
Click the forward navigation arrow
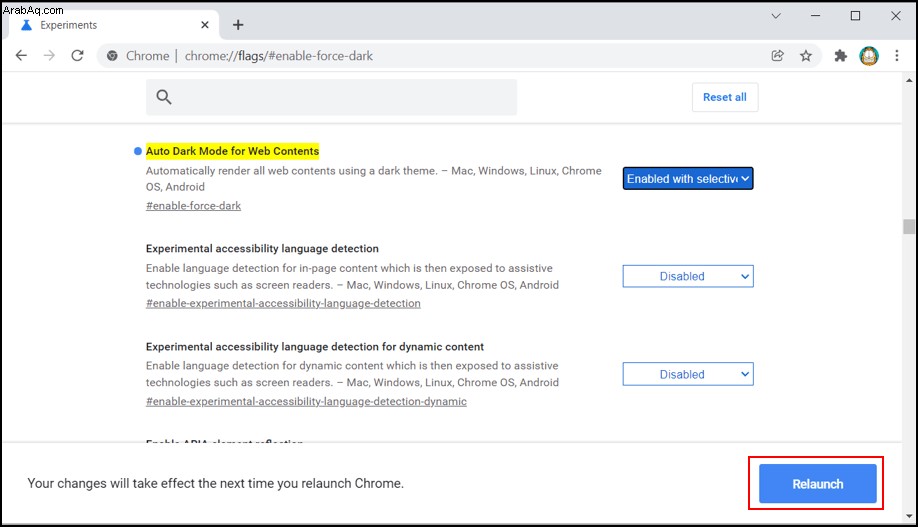point(49,56)
